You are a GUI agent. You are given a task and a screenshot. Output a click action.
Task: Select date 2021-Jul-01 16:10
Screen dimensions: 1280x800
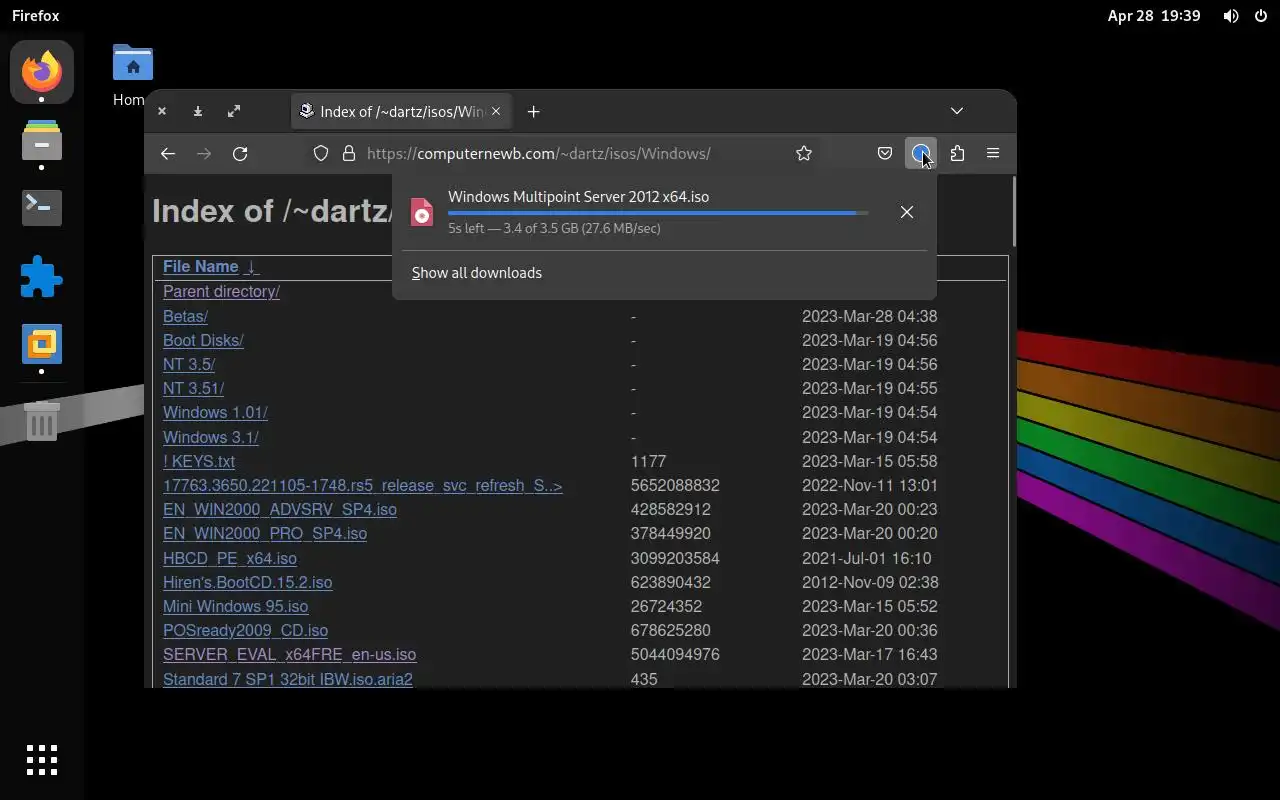(866, 559)
